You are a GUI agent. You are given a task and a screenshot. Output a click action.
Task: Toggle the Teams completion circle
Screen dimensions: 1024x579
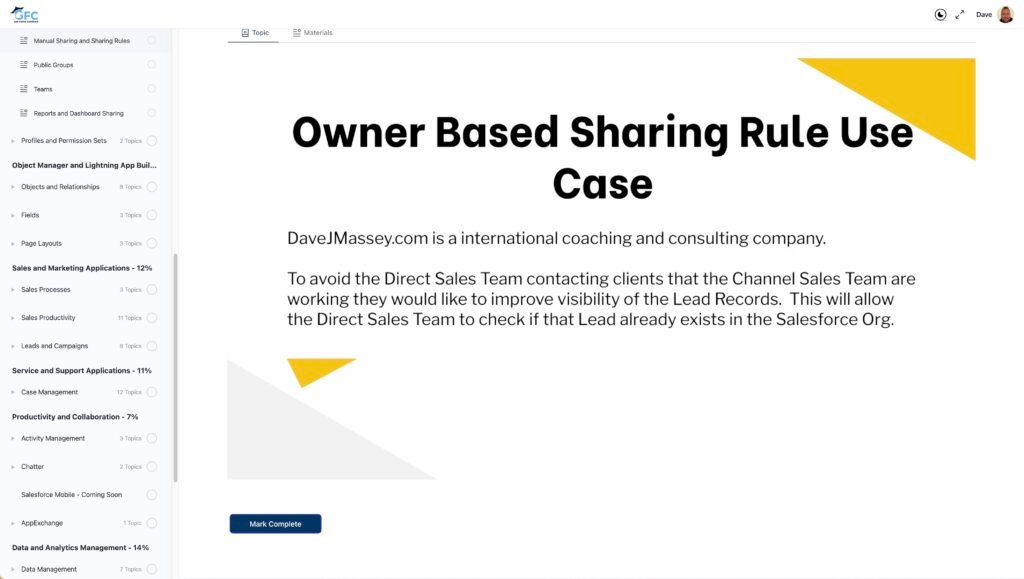[152, 89]
